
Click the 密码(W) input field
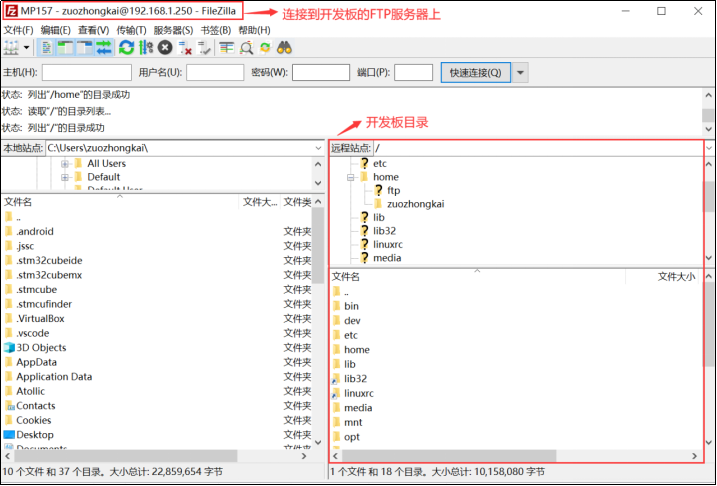point(321,73)
